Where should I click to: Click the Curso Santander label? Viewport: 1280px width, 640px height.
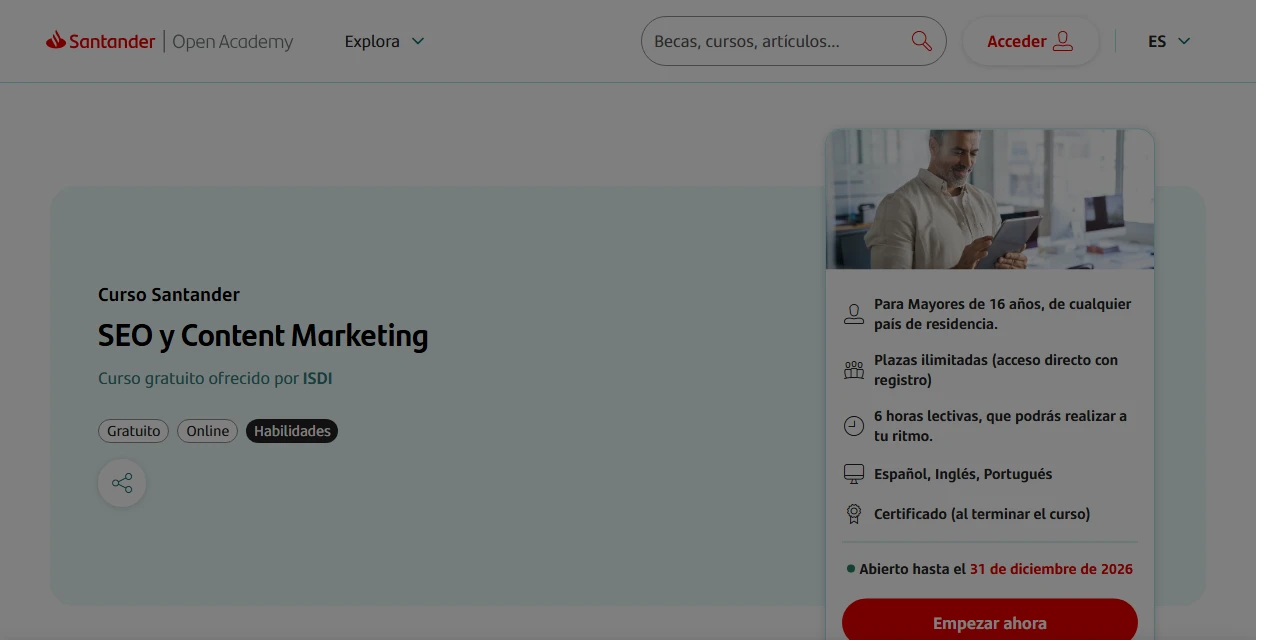(x=169, y=295)
